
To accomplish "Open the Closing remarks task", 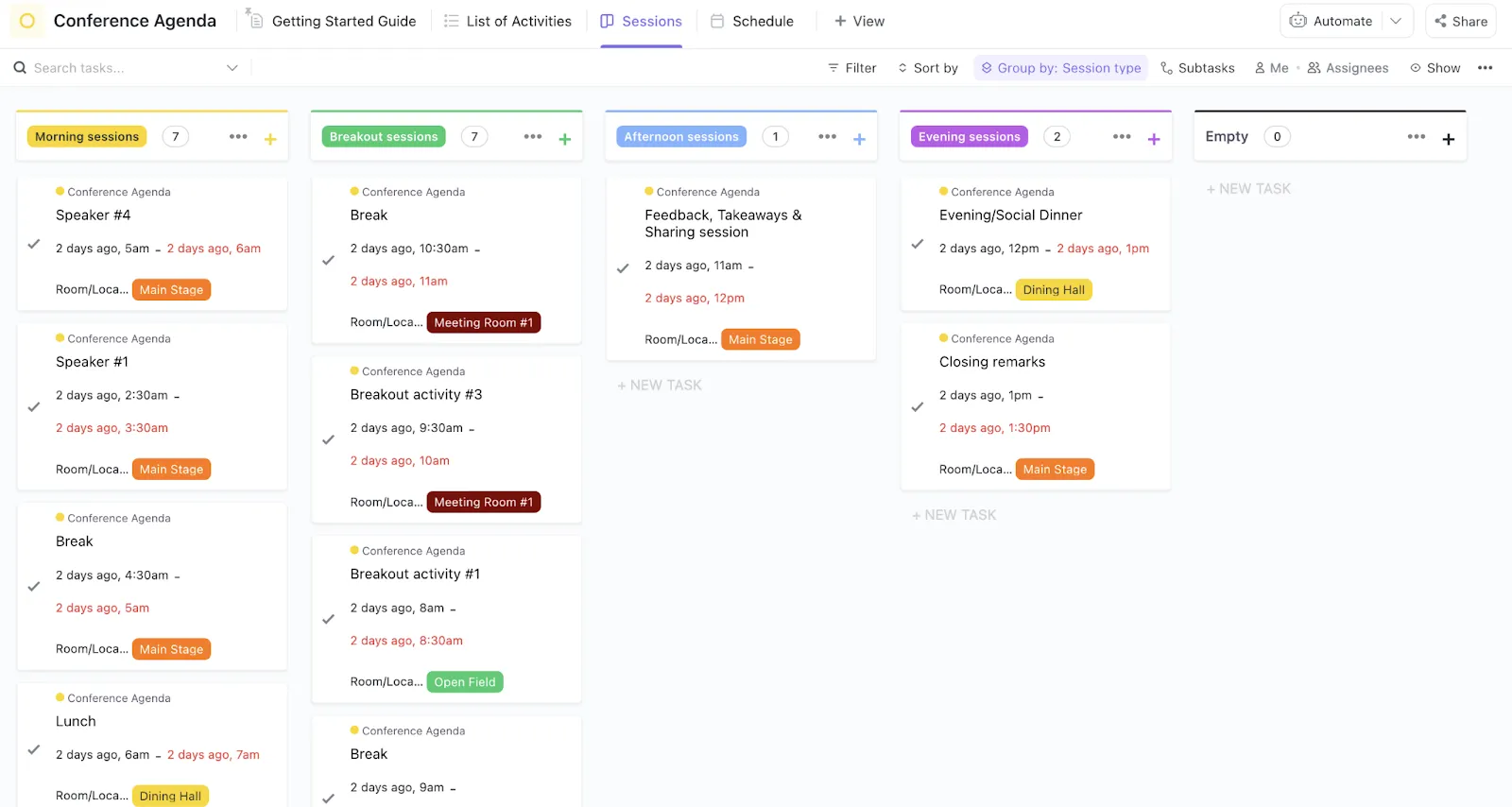I will 992,362.
